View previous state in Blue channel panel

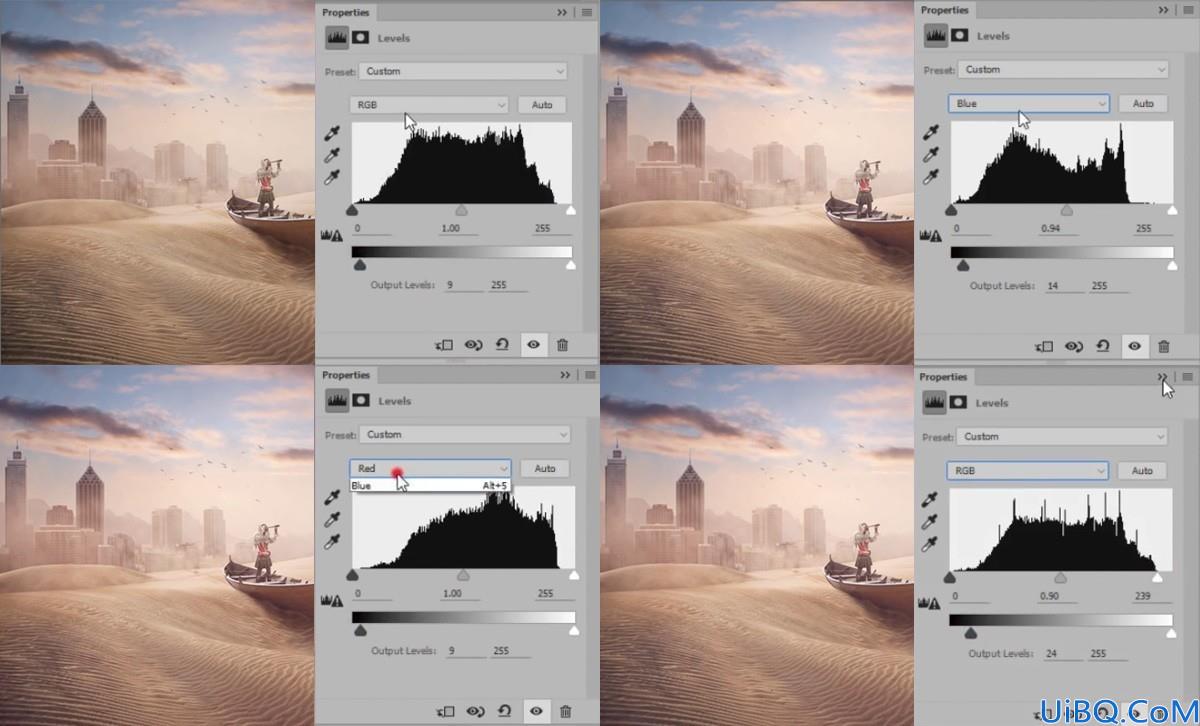[x=1074, y=346]
